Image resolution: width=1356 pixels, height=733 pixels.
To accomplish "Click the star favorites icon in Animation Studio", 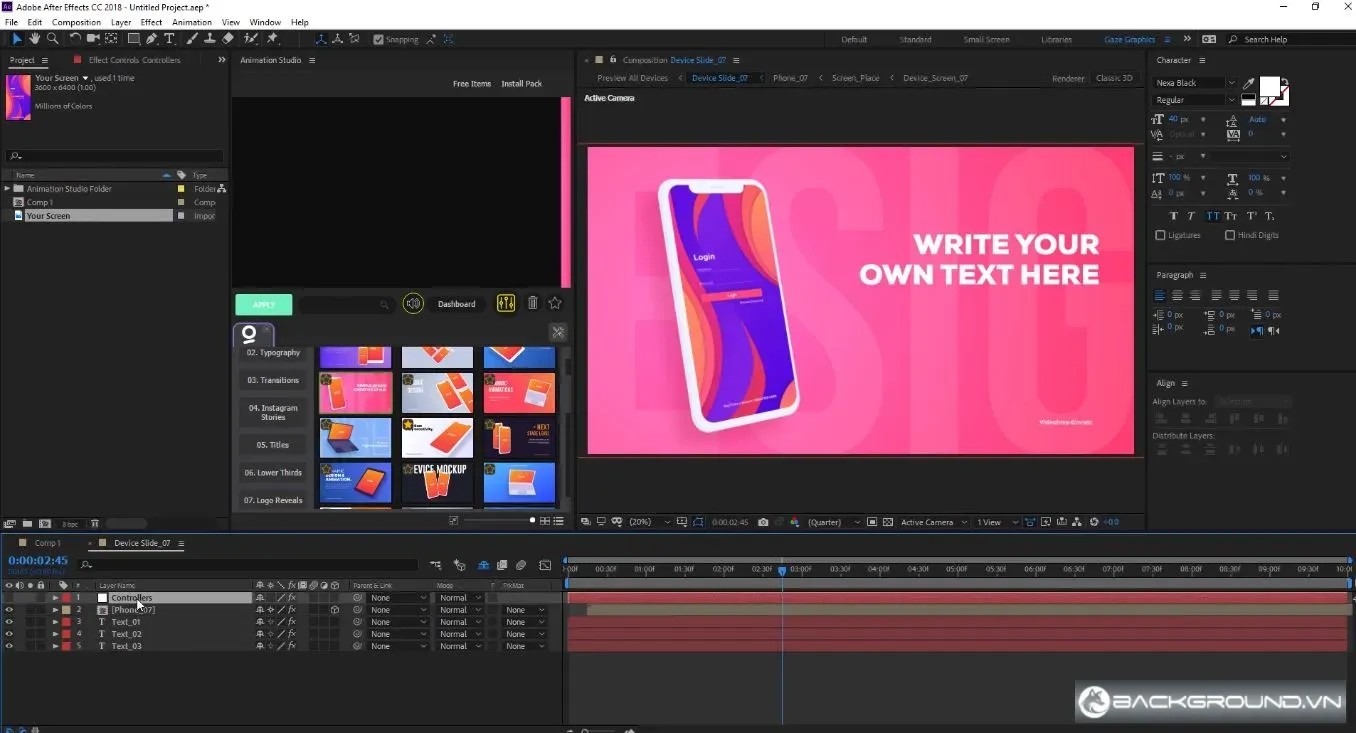I will click(x=555, y=303).
